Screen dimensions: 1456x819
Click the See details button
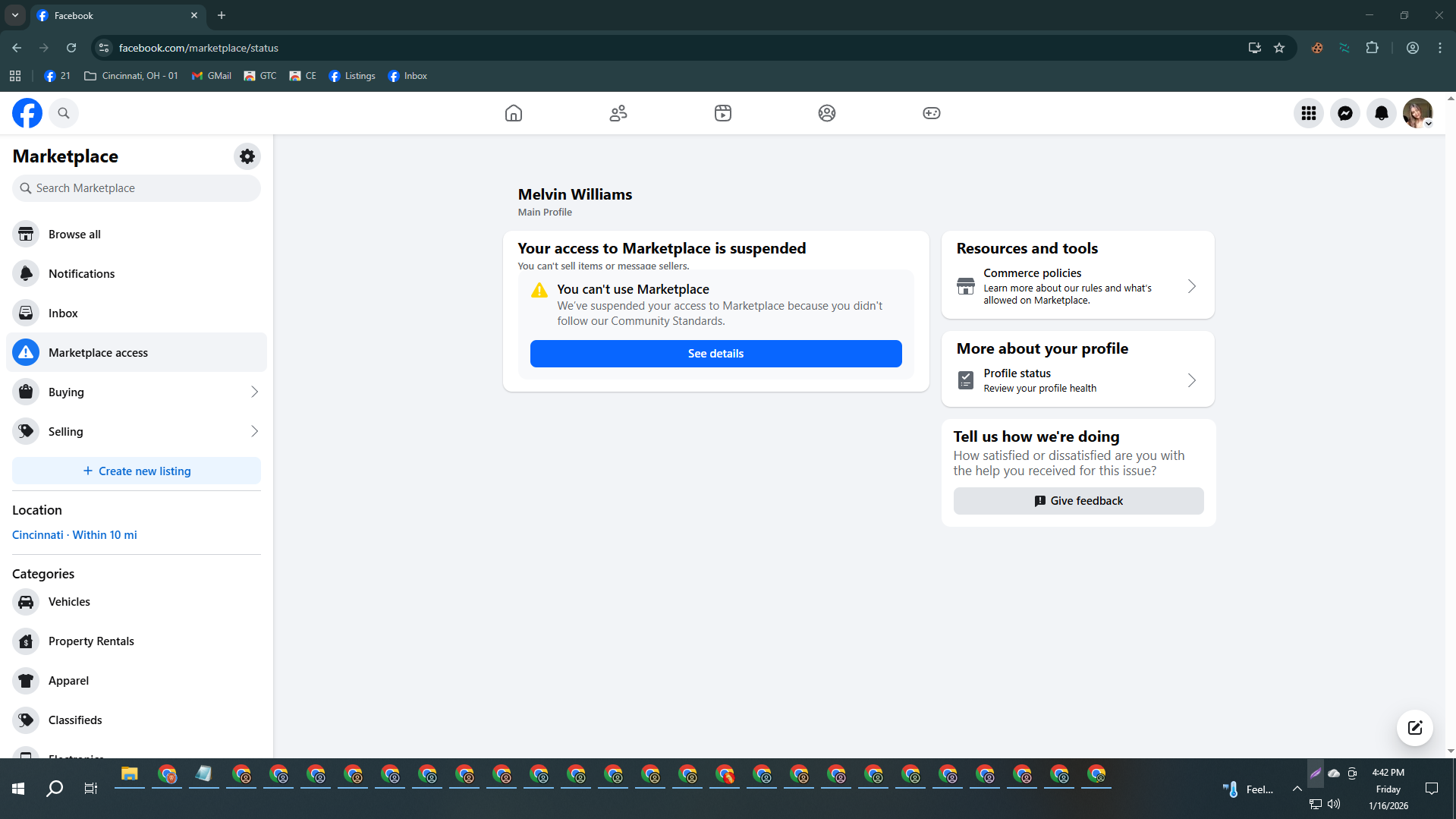(715, 354)
